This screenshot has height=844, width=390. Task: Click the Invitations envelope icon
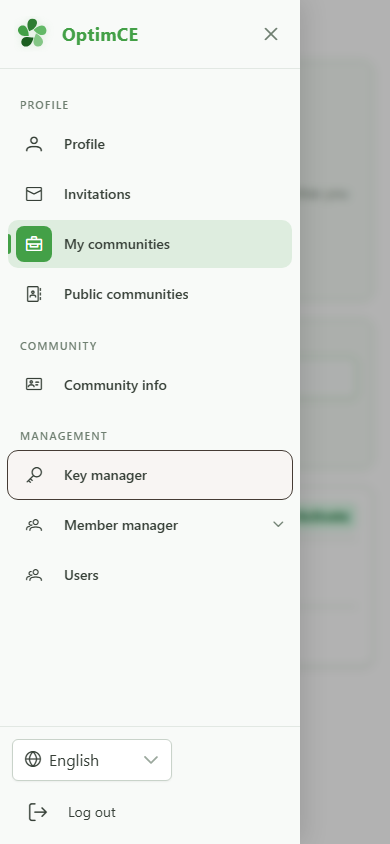[34, 194]
